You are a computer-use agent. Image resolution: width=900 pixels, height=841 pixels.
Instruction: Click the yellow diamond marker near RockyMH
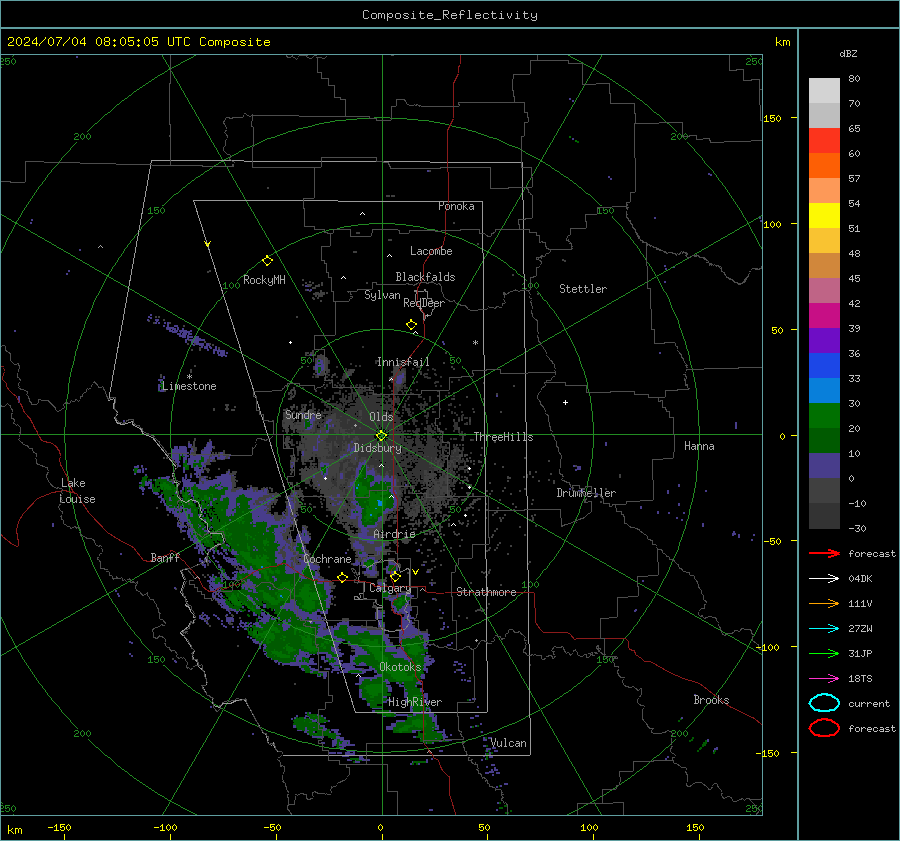click(x=267, y=261)
